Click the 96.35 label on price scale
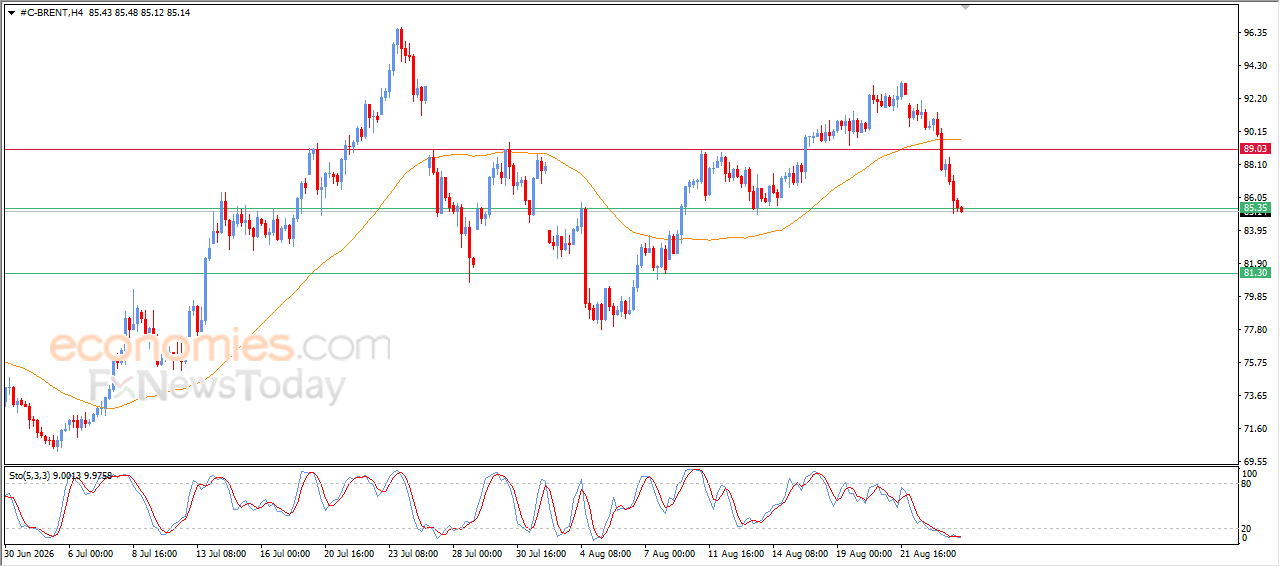The image size is (1280, 567). (x=1254, y=33)
